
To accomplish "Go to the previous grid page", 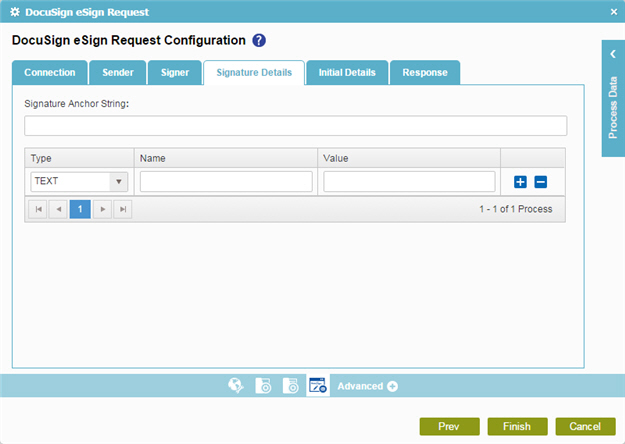I will (x=59, y=209).
